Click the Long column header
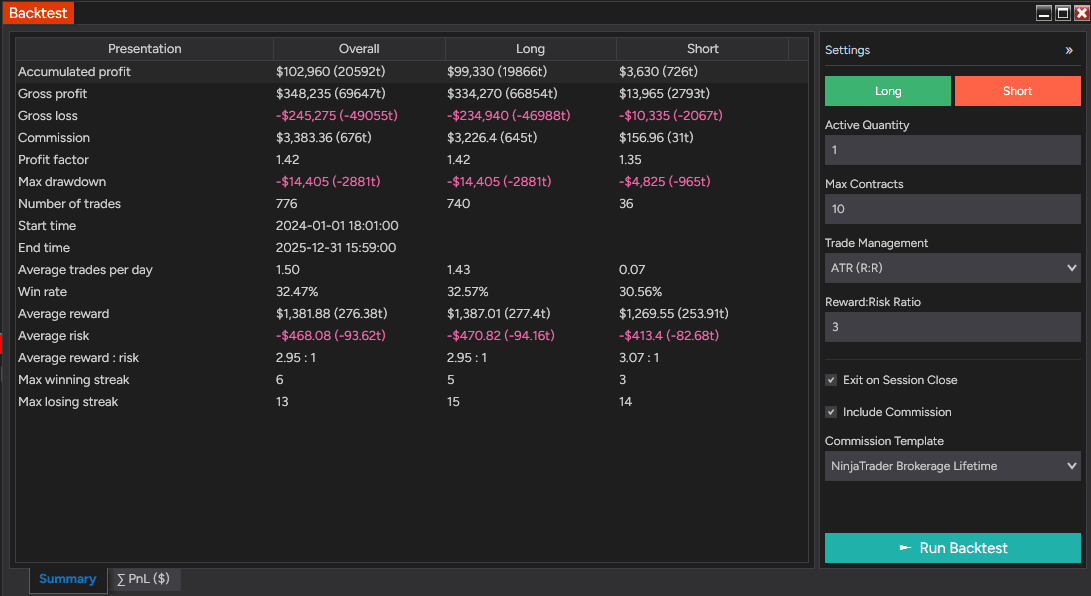Screen dimensions: 1091x596 [x=530, y=49]
